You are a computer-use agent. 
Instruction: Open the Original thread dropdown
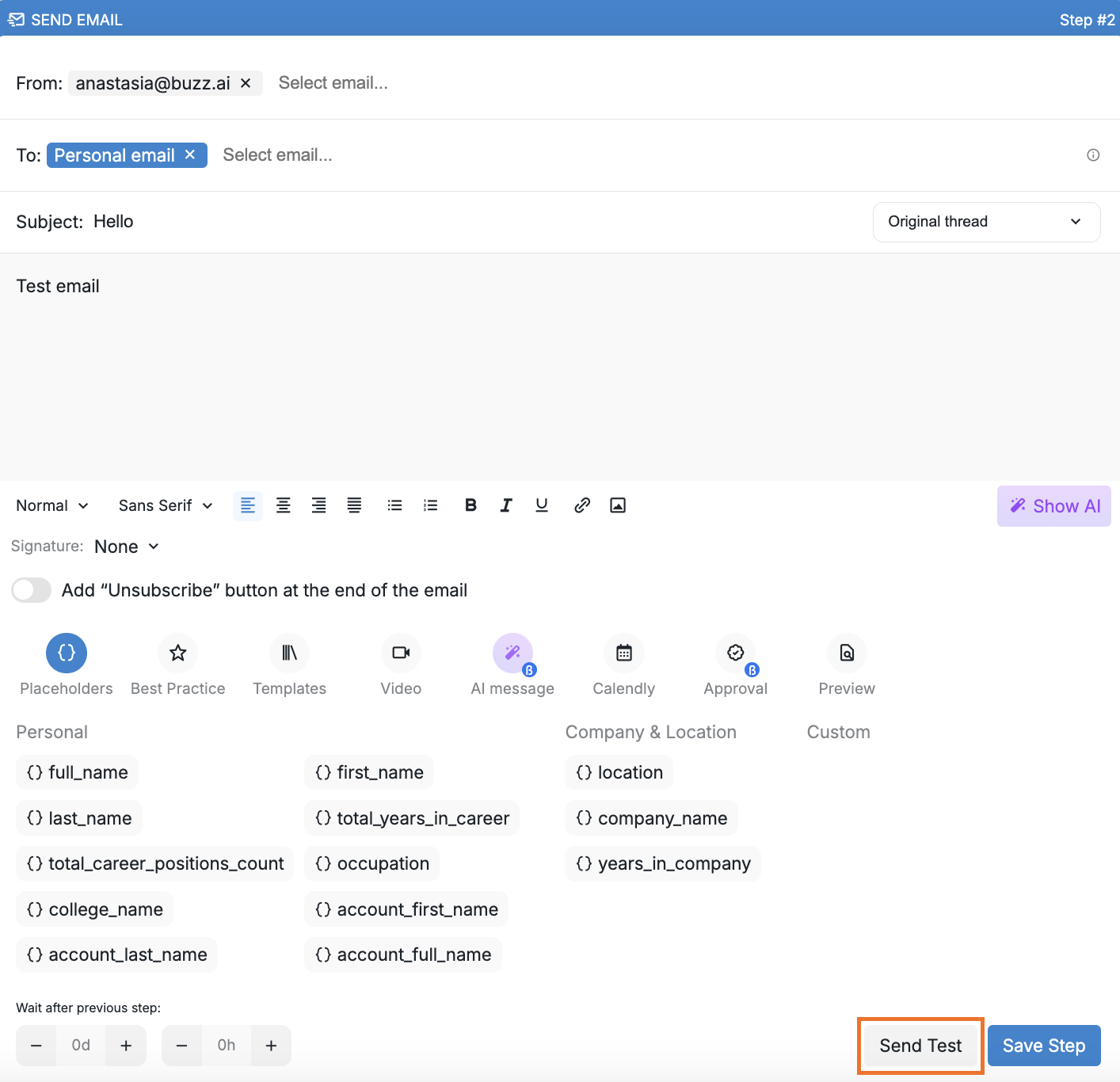point(986,222)
